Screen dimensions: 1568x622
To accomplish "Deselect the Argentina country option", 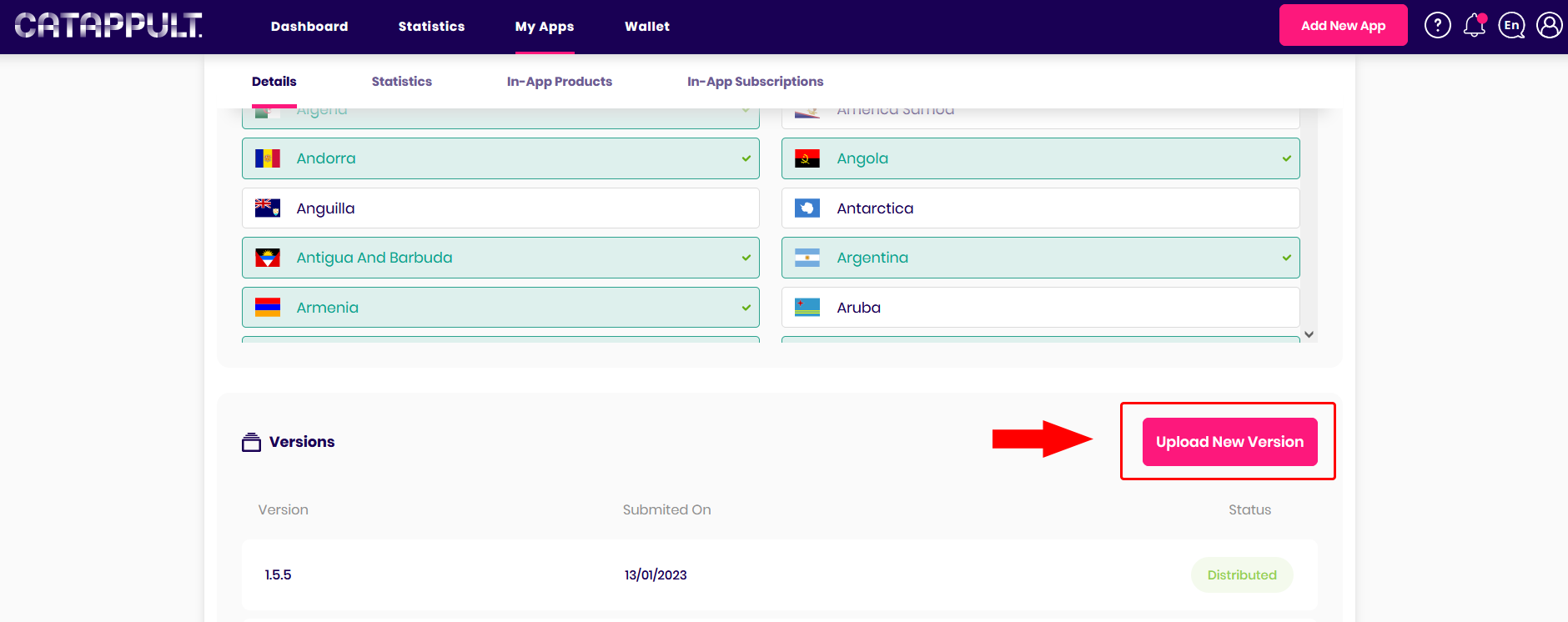I will coord(1040,258).
